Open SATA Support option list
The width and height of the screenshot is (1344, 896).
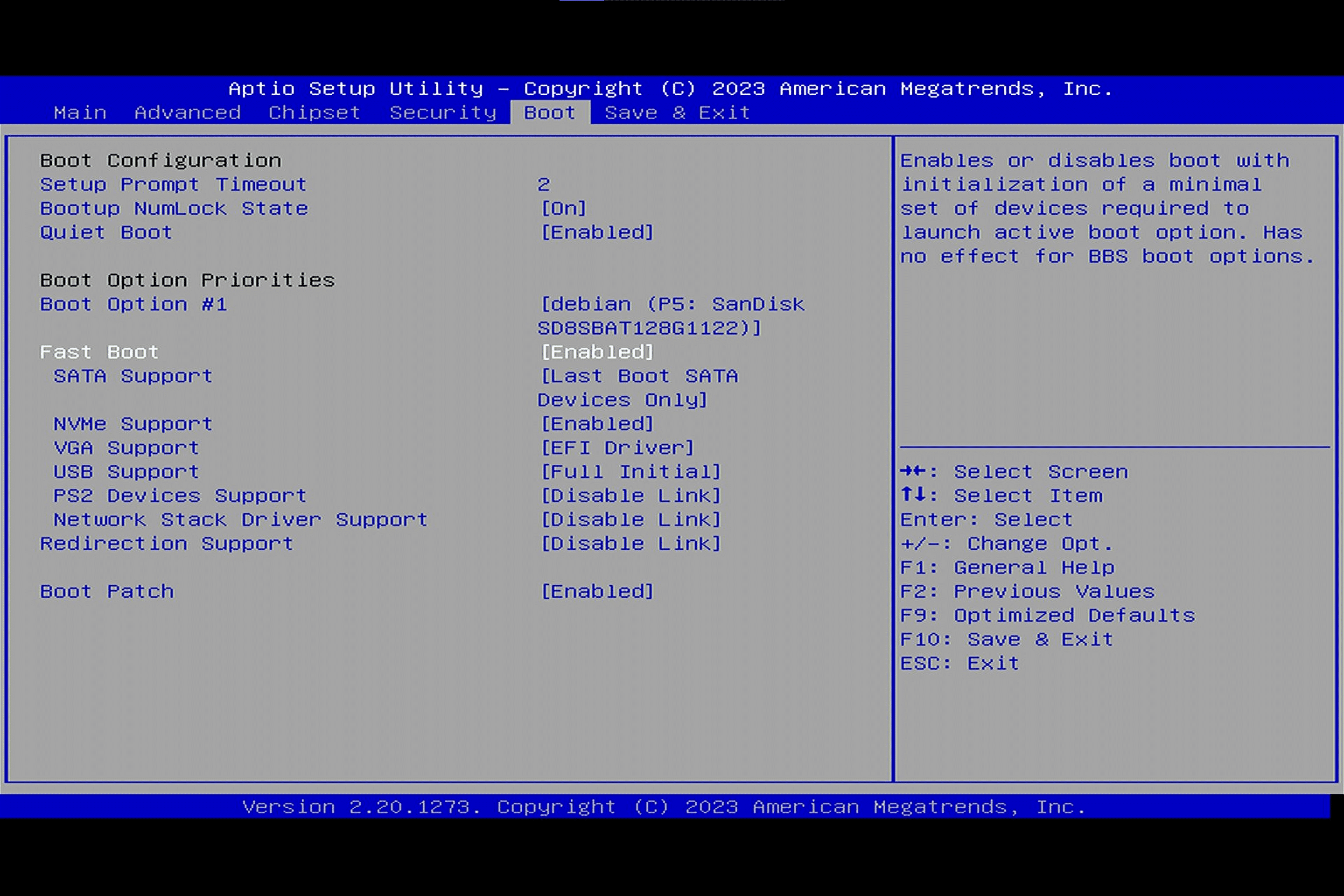click(639, 377)
